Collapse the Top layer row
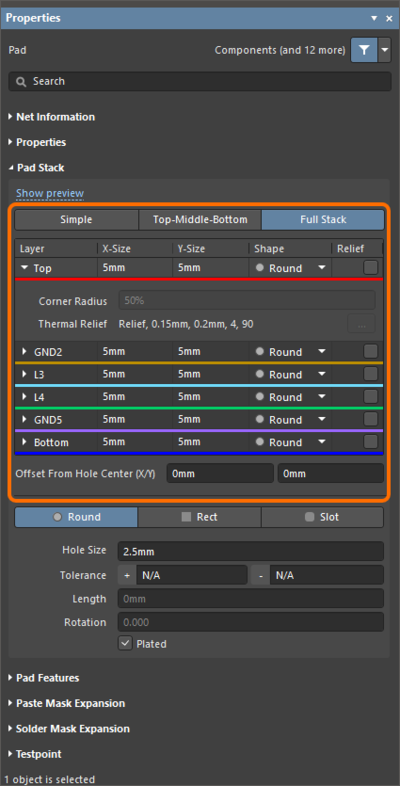 pyautogui.click(x=25, y=268)
